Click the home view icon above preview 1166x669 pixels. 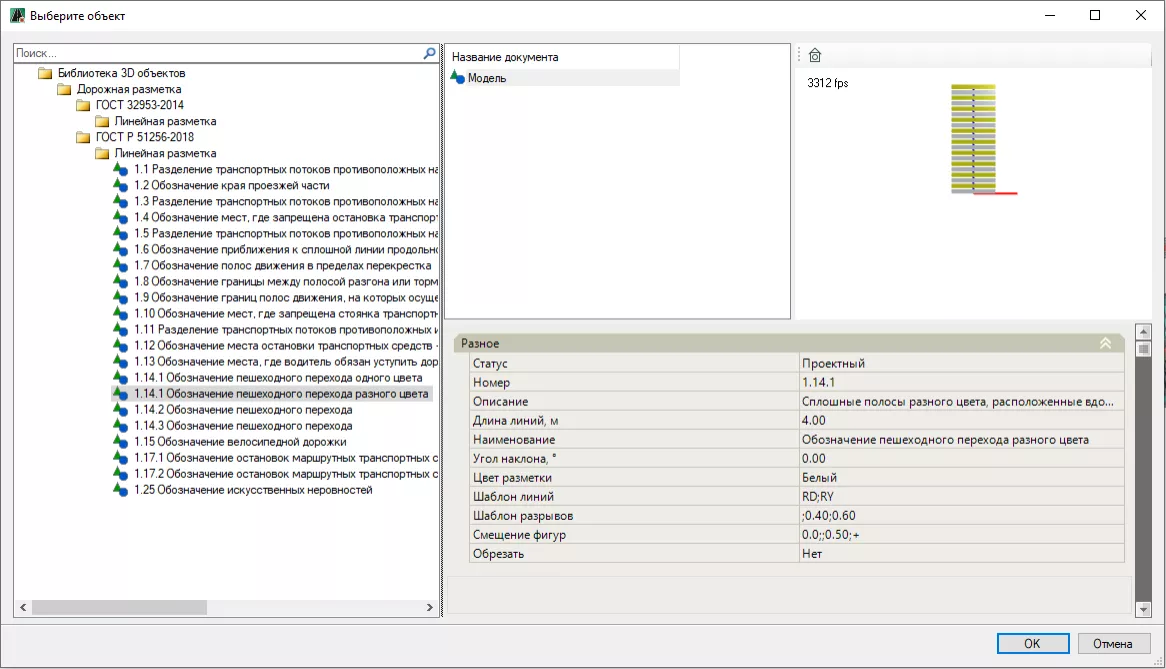[x=814, y=56]
